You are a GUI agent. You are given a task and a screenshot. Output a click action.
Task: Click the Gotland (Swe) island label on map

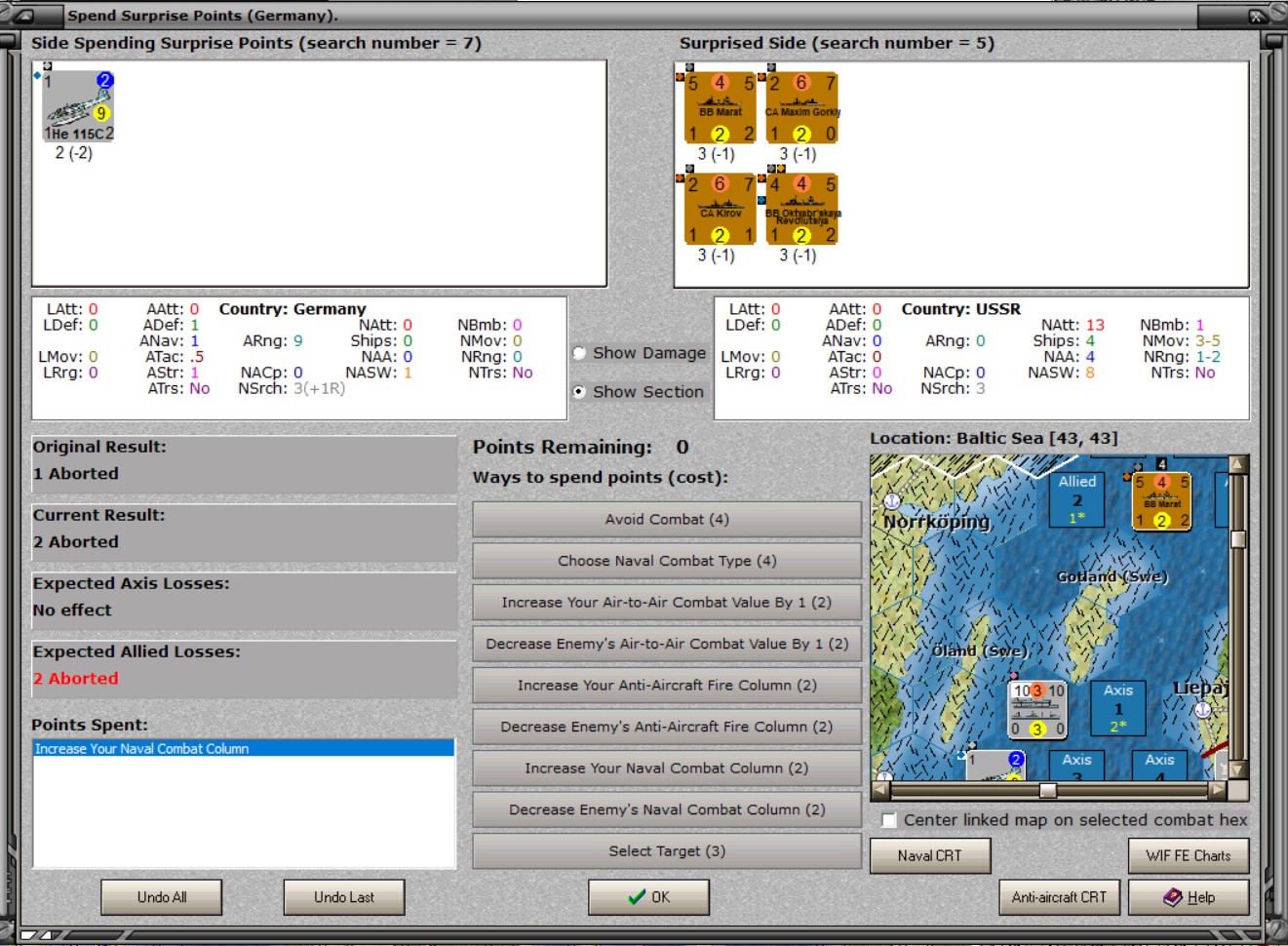(x=1112, y=576)
